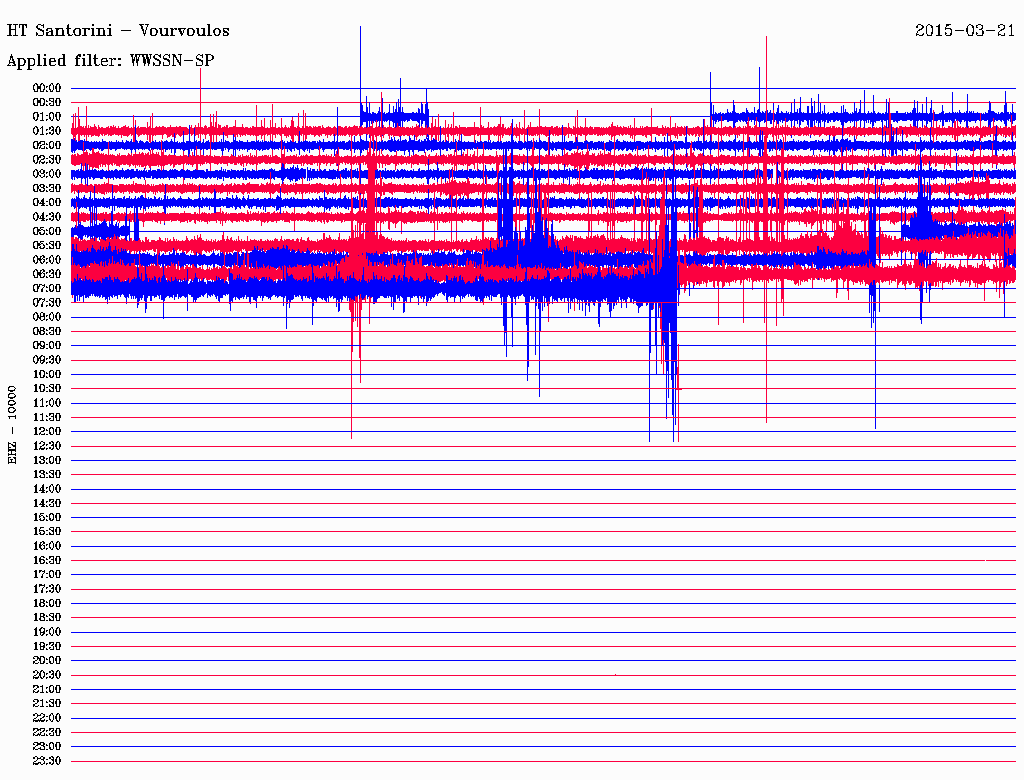The height and width of the screenshot is (780, 1024).
Task: Select the 10:30 time label
Action: (47, 389)
